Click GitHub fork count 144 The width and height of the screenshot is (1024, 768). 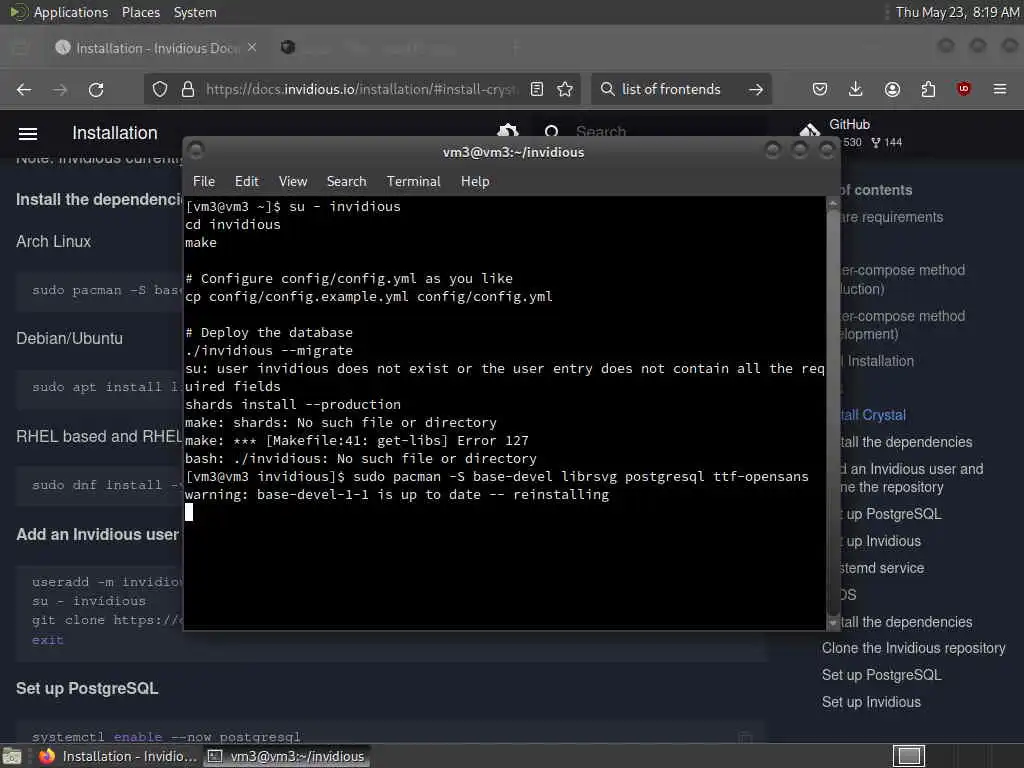click(x=887, y=142)
